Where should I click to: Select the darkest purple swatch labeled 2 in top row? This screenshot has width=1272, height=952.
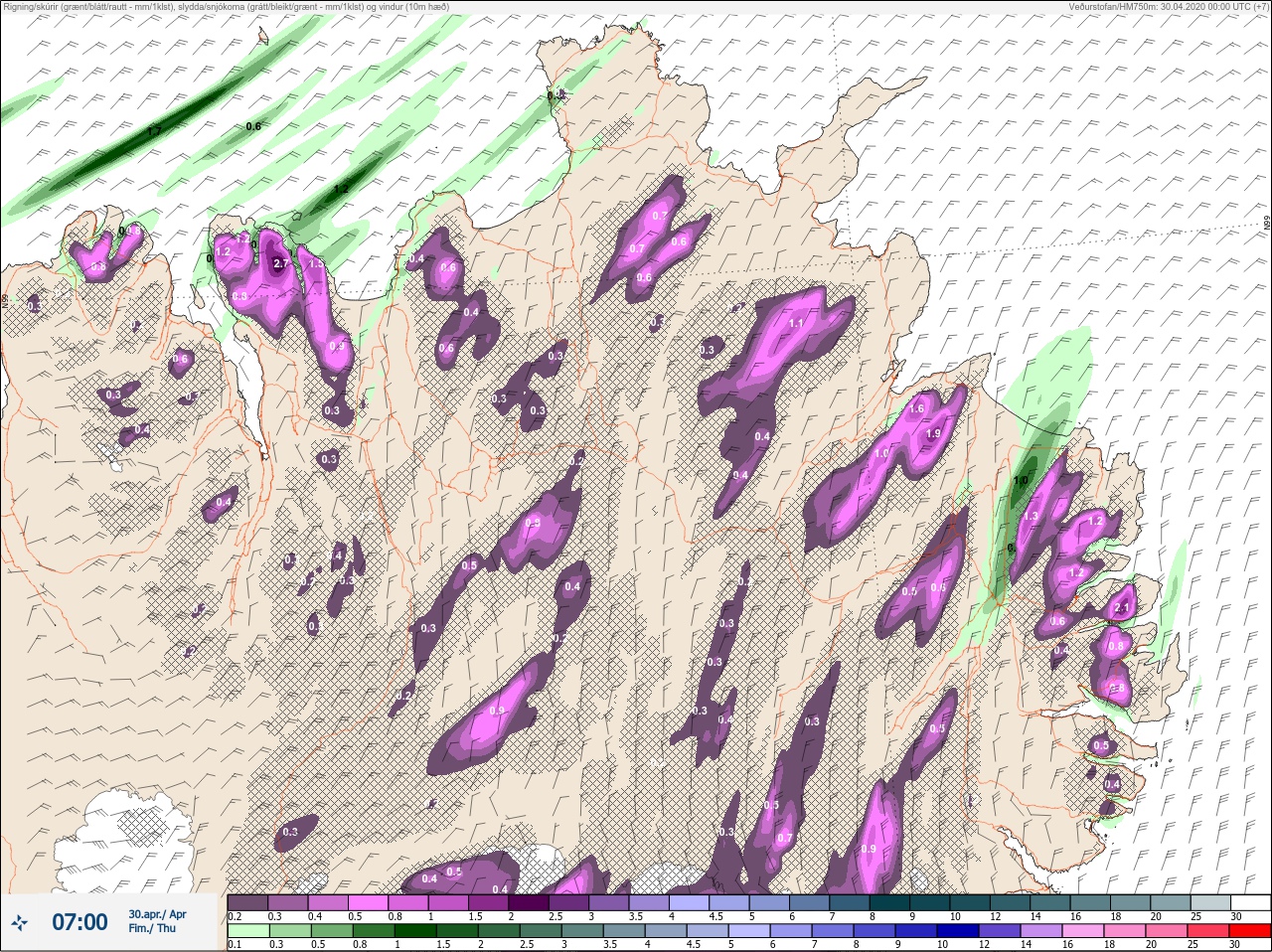[x=531, y=902]
